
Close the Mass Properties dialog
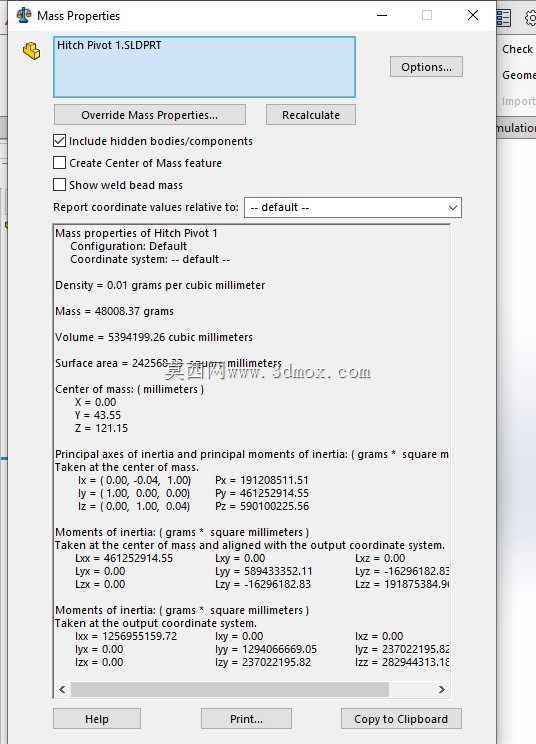[473, 15]
